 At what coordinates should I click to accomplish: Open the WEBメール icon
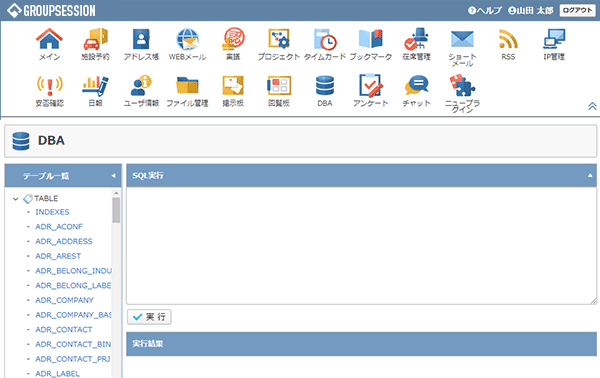click(187, 39)
